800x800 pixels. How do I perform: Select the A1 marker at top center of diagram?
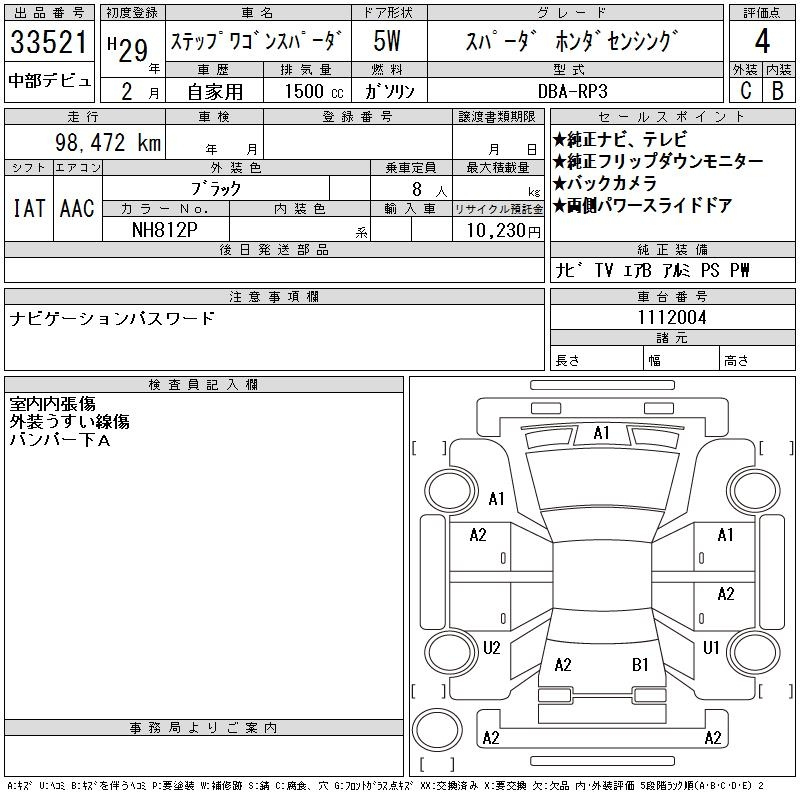pyautogui.click(x=601, y=433)
